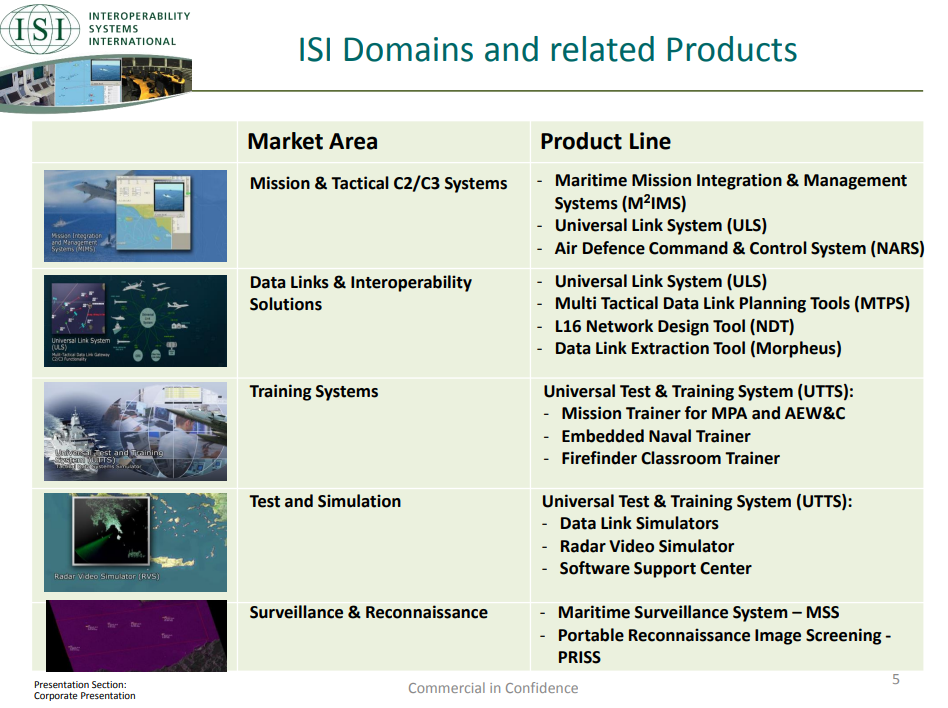This screenshot has width=948, height=708.
Task: Click UTTS heading in Training Systems row
Action: coord(698,392)
